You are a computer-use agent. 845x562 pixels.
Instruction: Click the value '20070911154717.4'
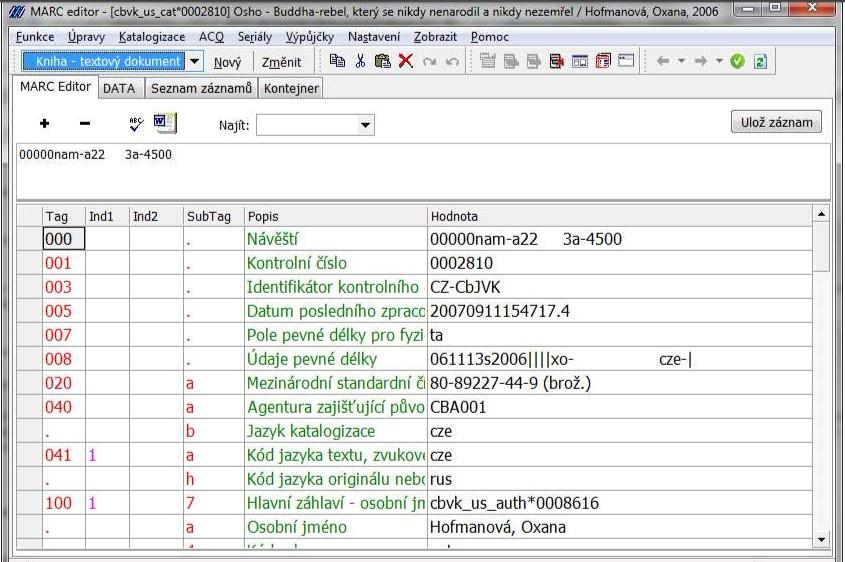(500, 311)
